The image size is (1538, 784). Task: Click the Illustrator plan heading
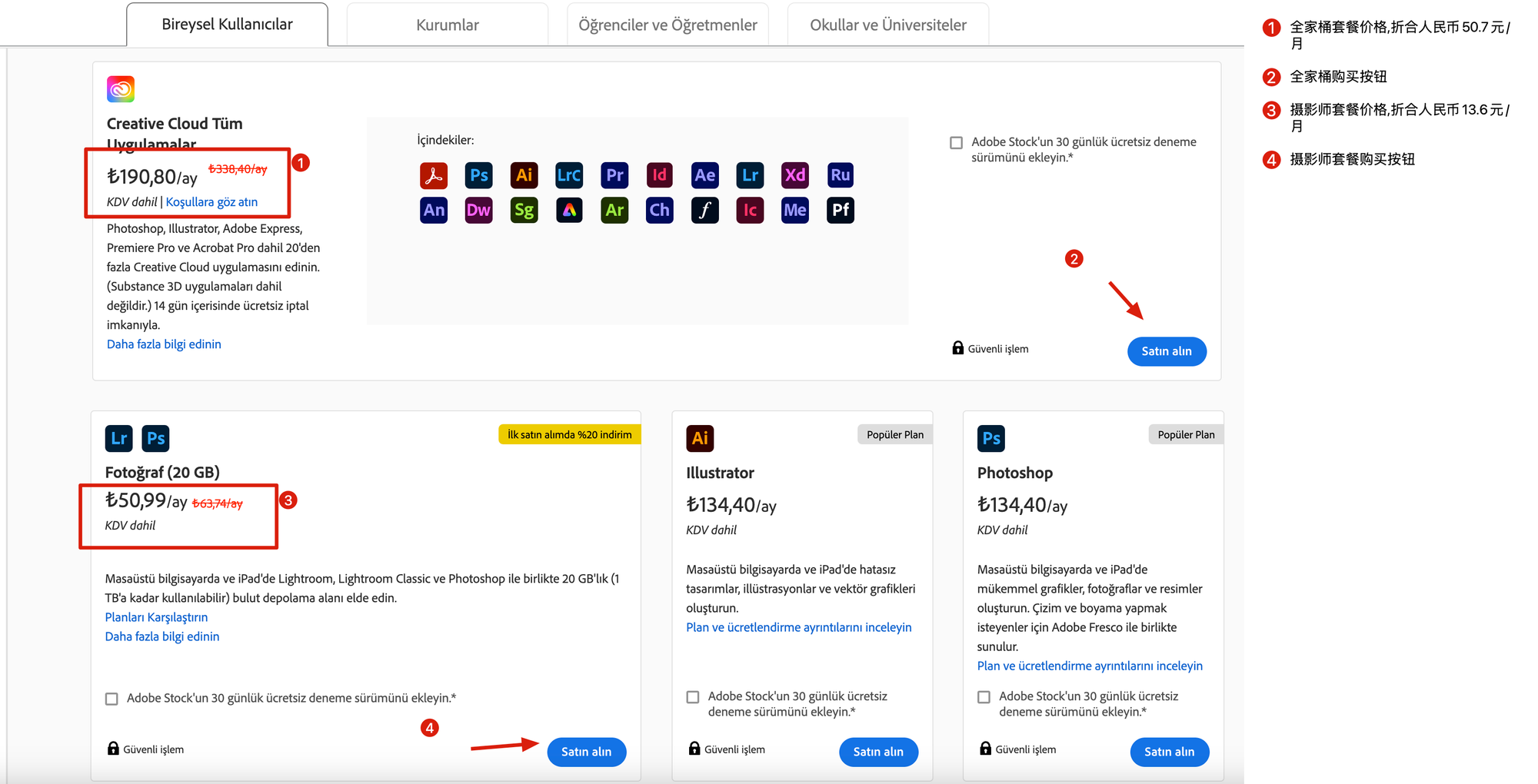click(x=720, y=473)
